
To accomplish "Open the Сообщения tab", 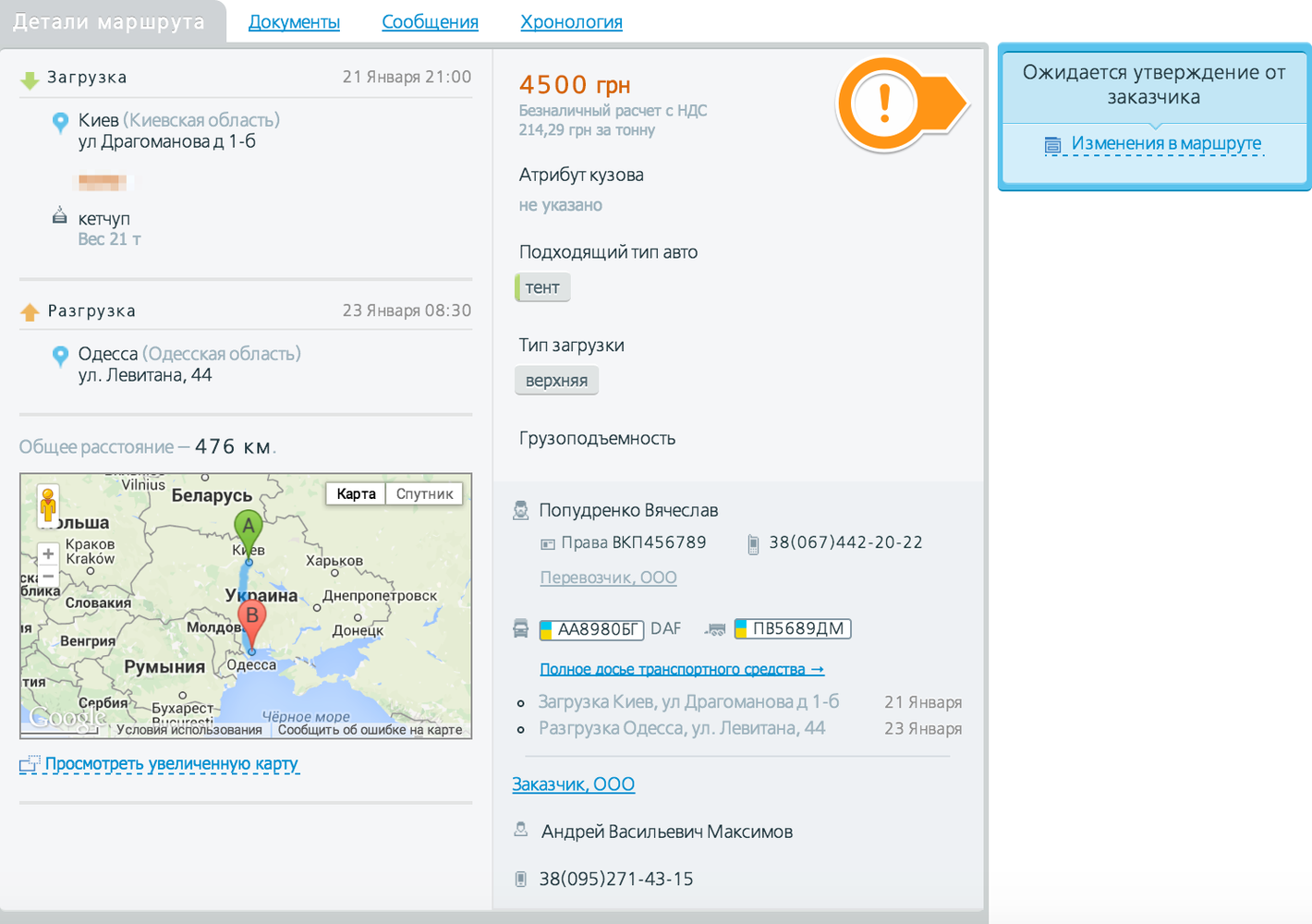I will (430, 21).
